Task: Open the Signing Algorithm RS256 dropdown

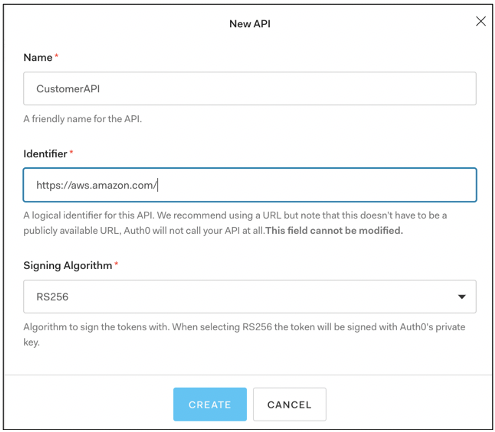Action: [x=250, y=296]
